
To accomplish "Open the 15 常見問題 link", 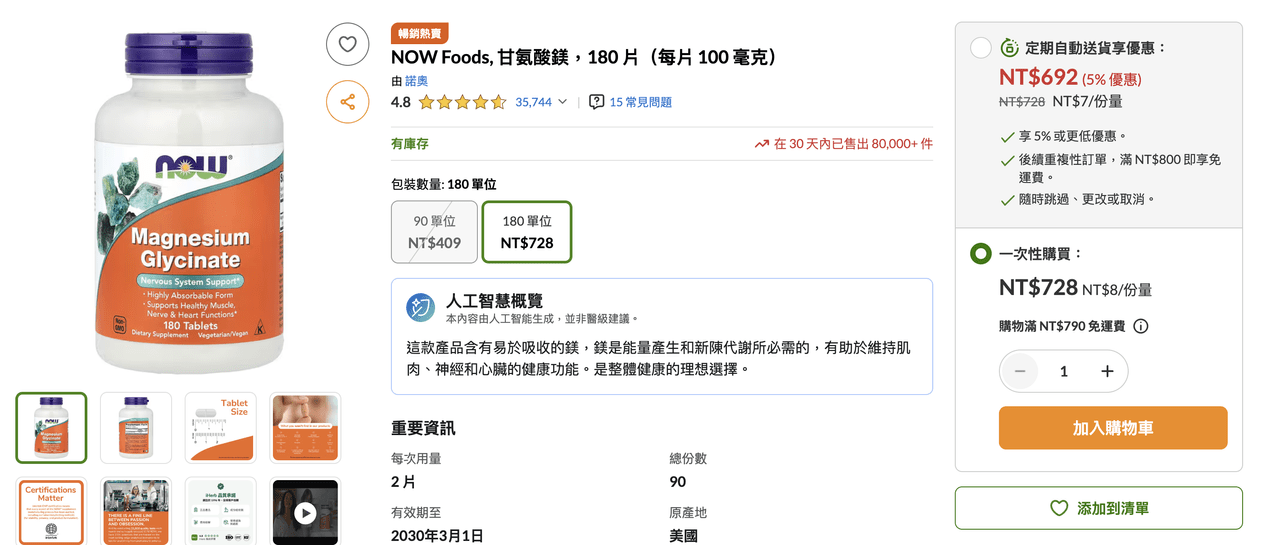I will click(641, 102).
